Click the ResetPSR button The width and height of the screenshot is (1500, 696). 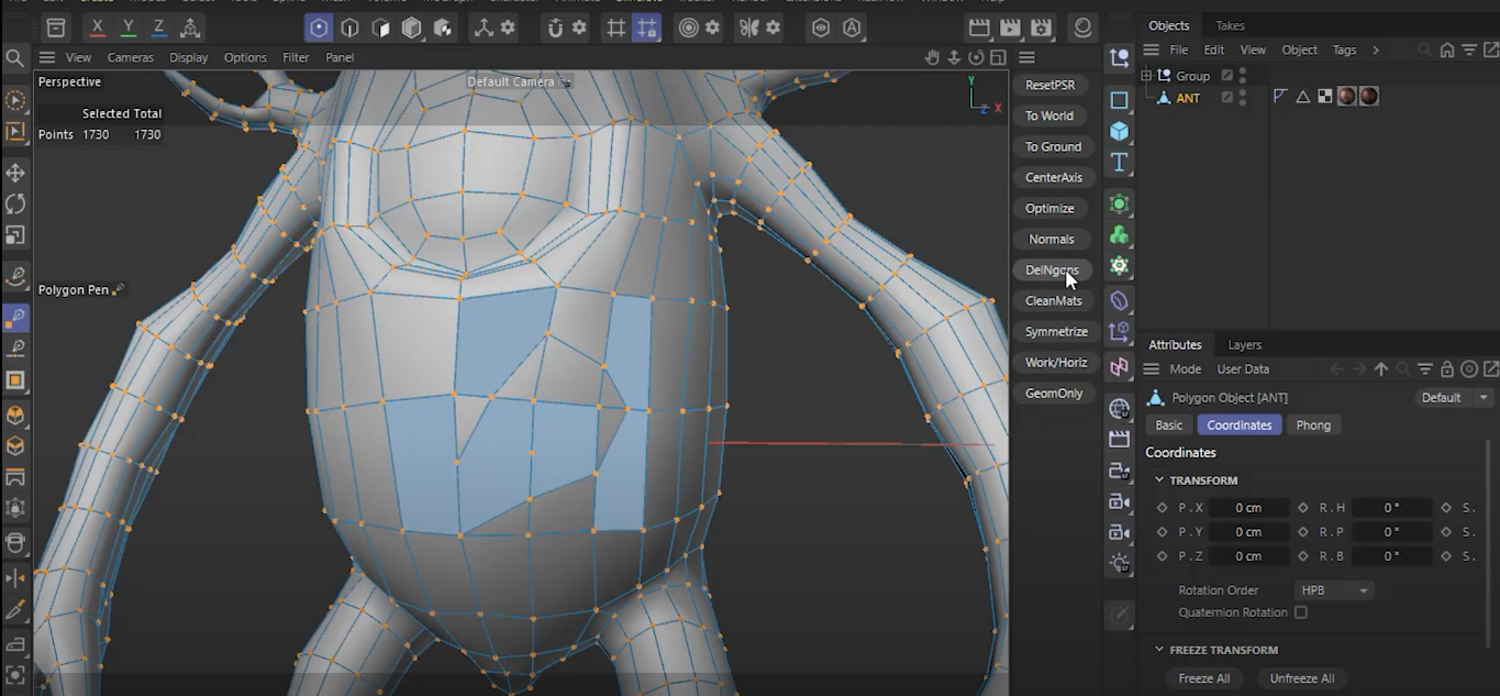1050,85
